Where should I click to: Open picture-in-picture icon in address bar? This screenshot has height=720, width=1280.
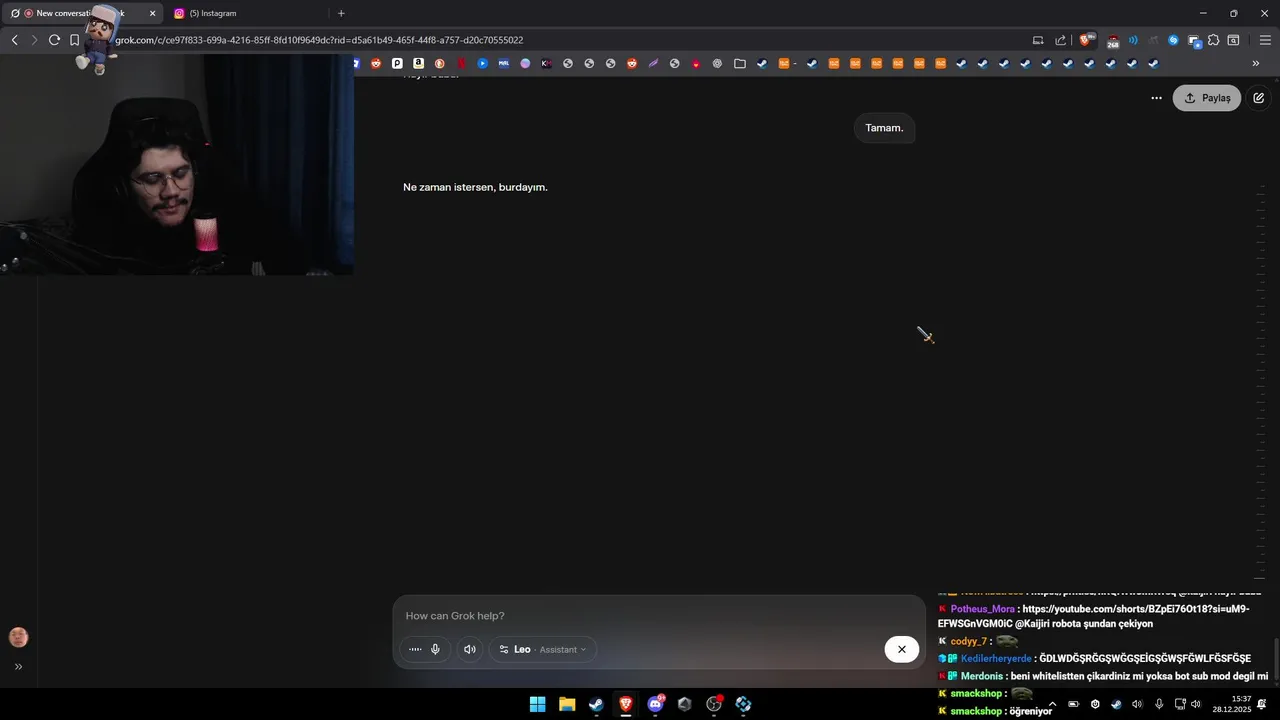pyautogui.click(x=1038, y=40)
